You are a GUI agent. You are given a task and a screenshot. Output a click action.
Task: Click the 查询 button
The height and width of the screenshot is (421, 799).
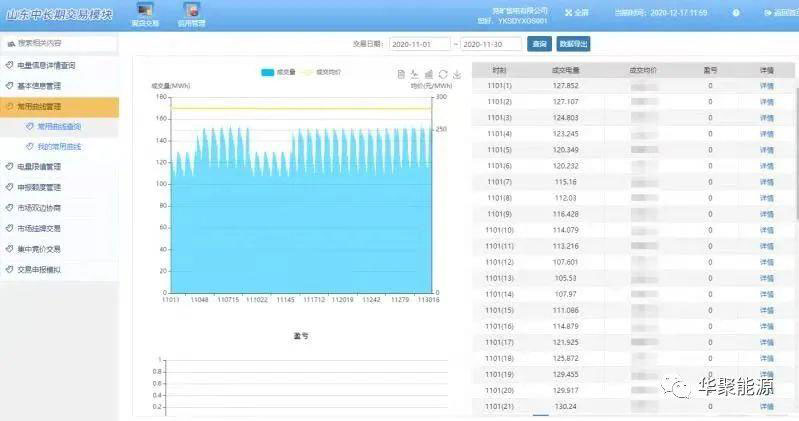[x=539, y=44]
